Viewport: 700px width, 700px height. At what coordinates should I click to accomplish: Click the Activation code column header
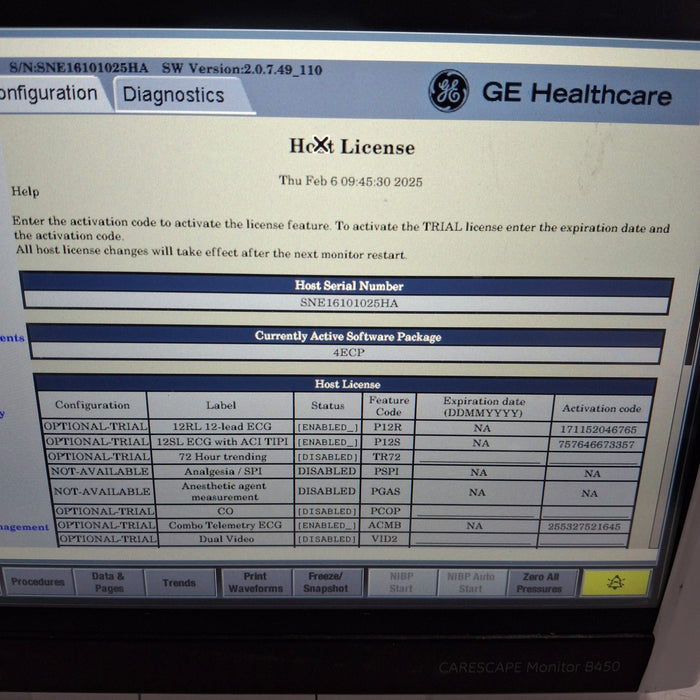point(601,408)
